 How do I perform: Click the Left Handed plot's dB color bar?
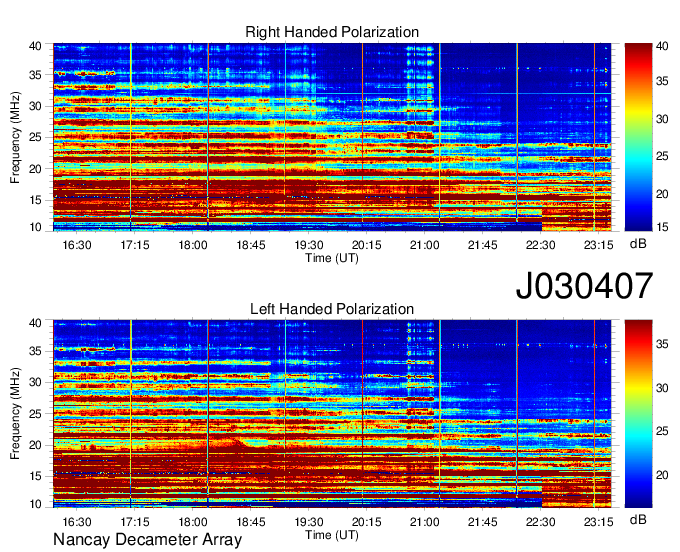[638, 414]
